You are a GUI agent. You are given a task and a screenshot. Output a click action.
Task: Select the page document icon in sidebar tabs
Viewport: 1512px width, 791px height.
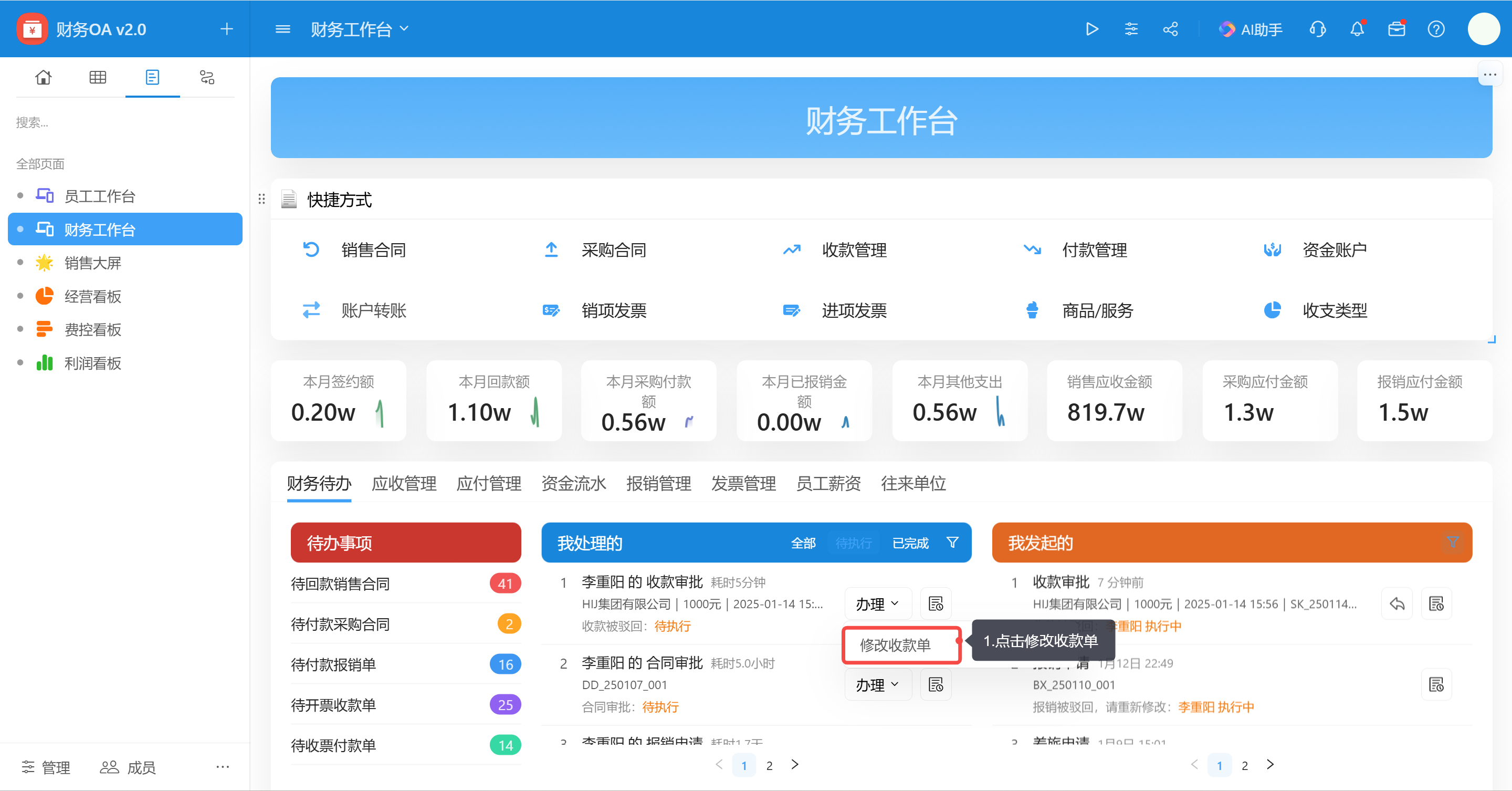click(152, 78)
